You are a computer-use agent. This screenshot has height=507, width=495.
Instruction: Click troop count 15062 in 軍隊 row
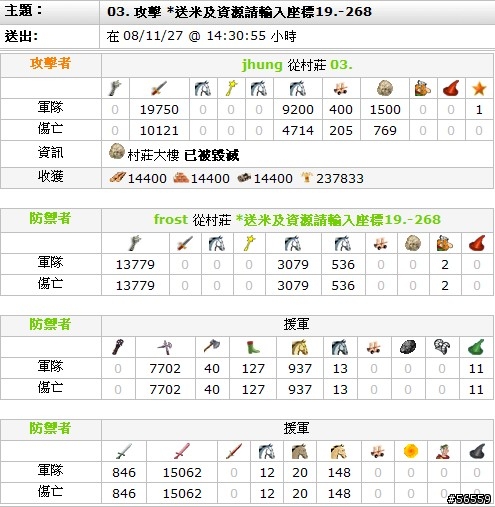[x=182, y=472]
